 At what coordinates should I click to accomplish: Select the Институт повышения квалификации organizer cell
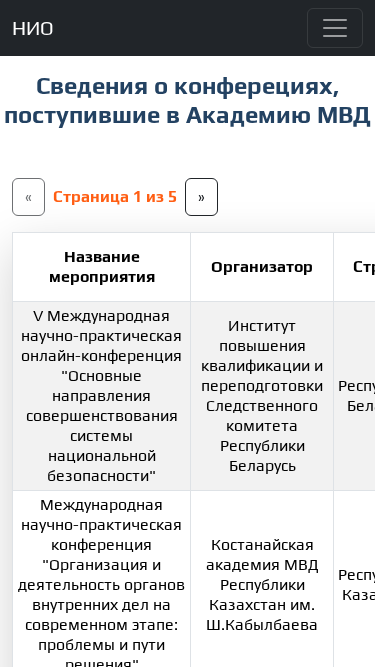262,396
